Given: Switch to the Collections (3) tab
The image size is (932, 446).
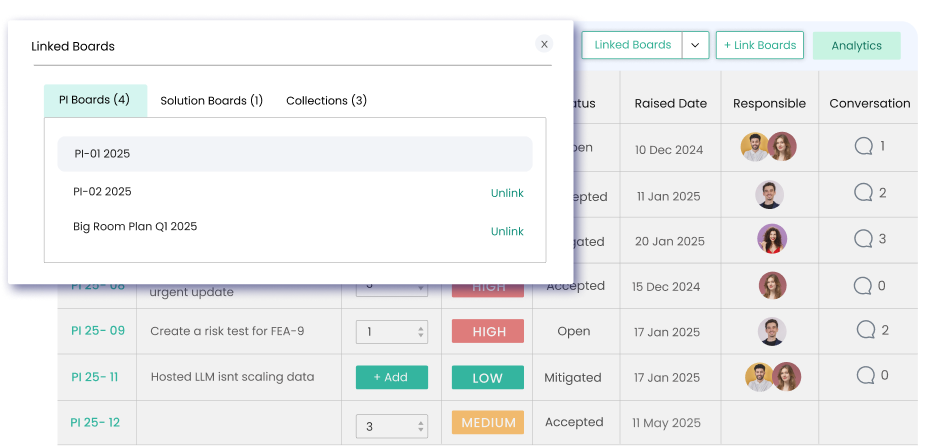Looking at the screenshot, I should click(x=326, y=101).
